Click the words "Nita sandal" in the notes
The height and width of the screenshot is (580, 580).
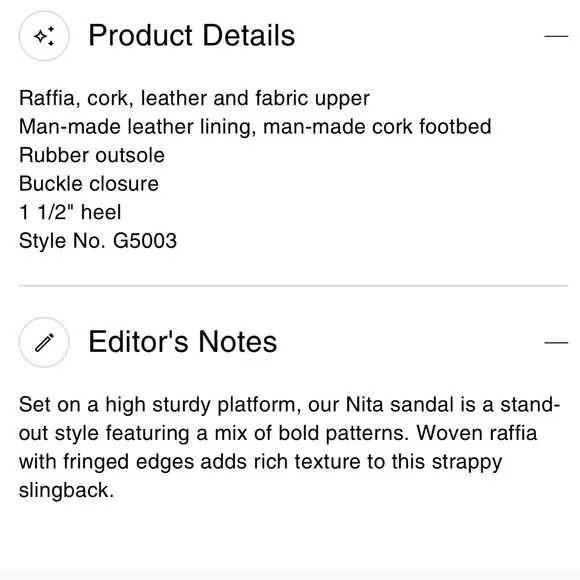(x=399, y=404)
